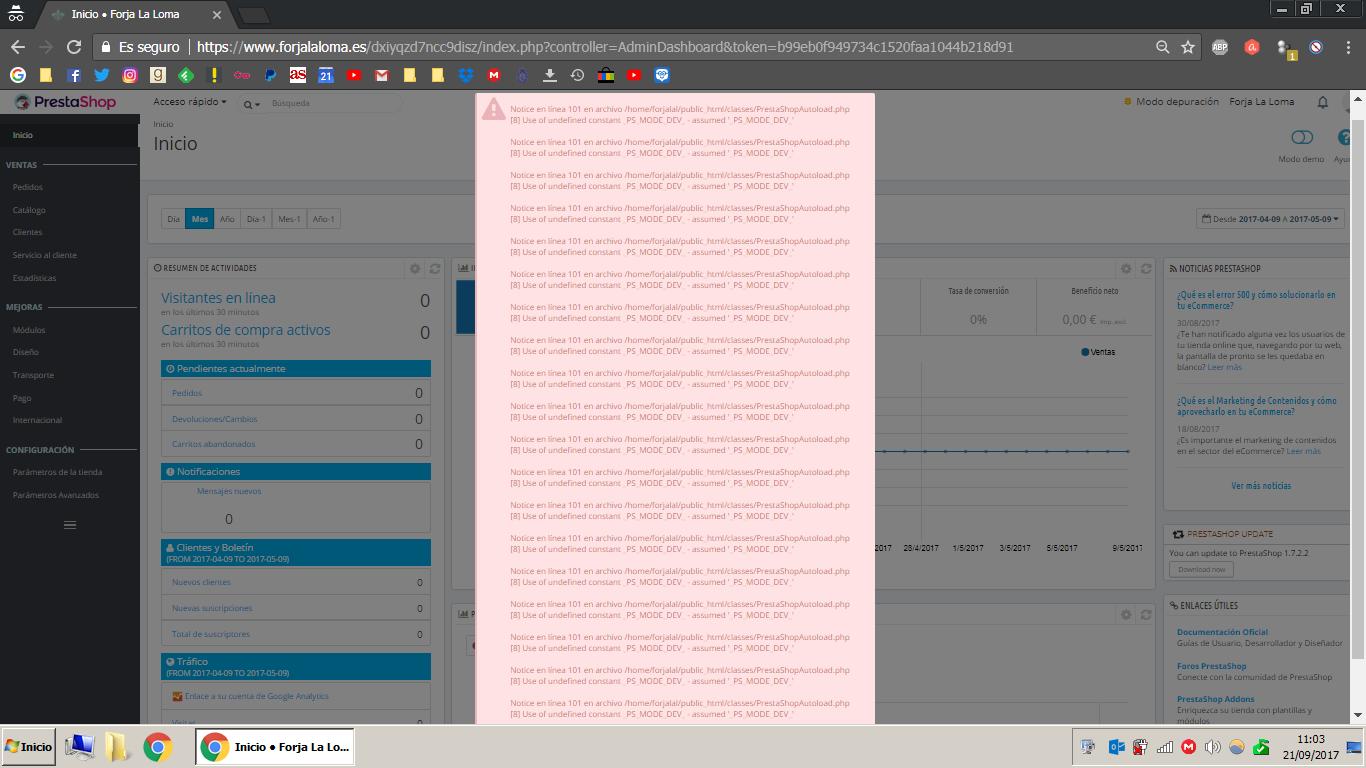Open the Dropbox bookmark
Viewport: 1366px width, 768px height.
pos(466,75)
